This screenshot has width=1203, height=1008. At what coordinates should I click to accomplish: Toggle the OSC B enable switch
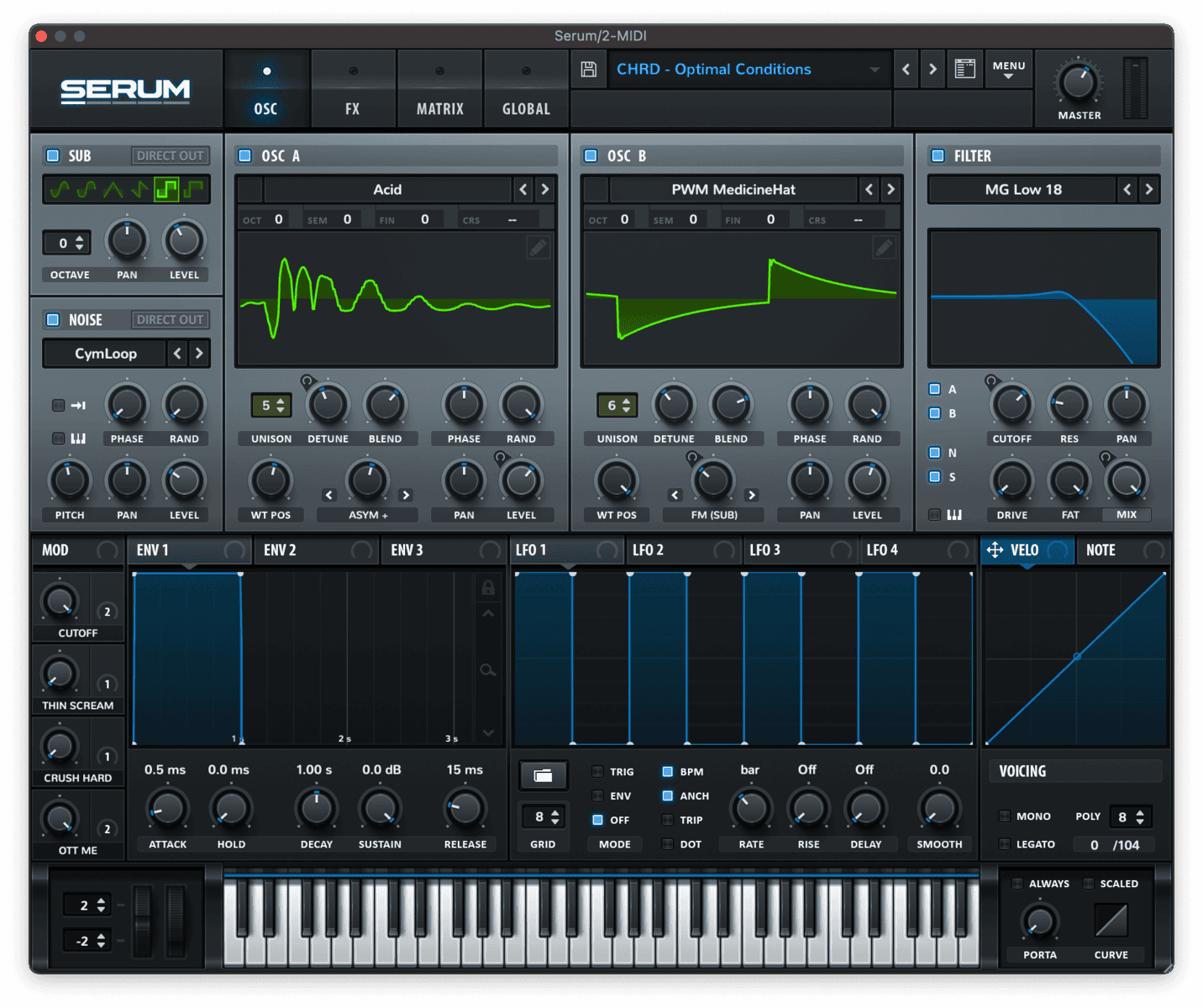click(x=591, y=155)
